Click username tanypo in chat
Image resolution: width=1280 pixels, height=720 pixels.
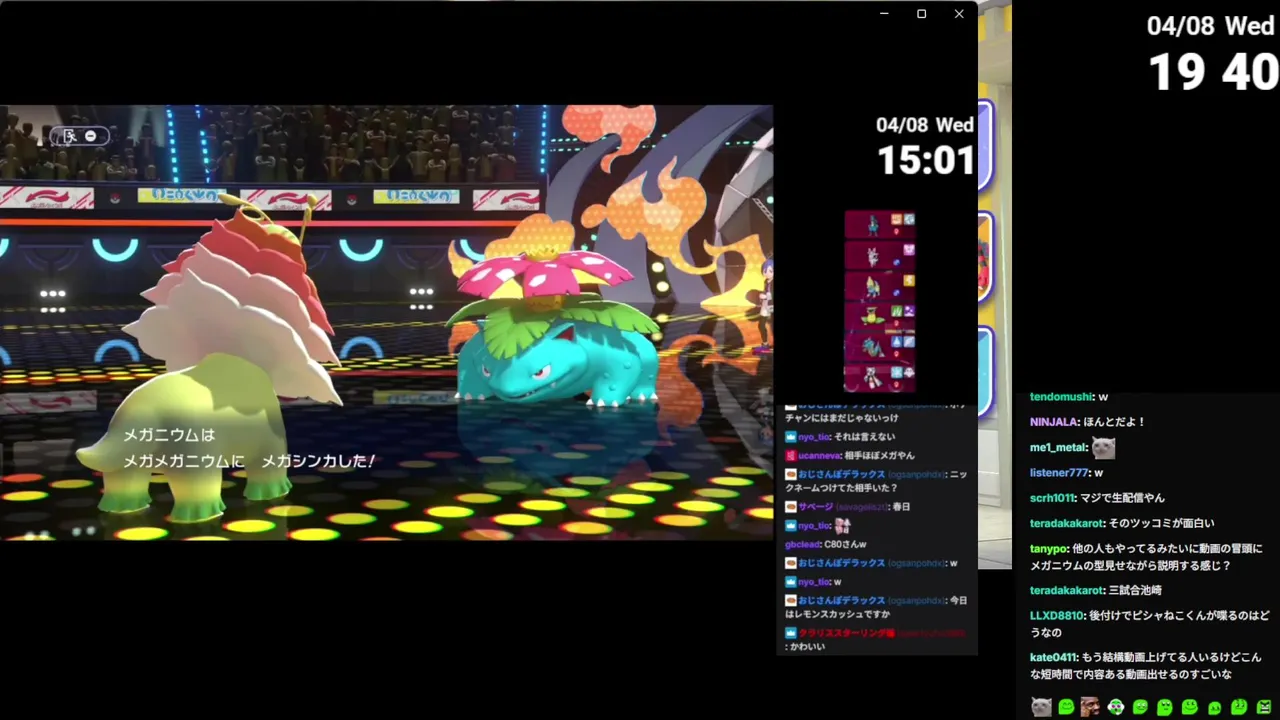click(x=1048, y=548)
